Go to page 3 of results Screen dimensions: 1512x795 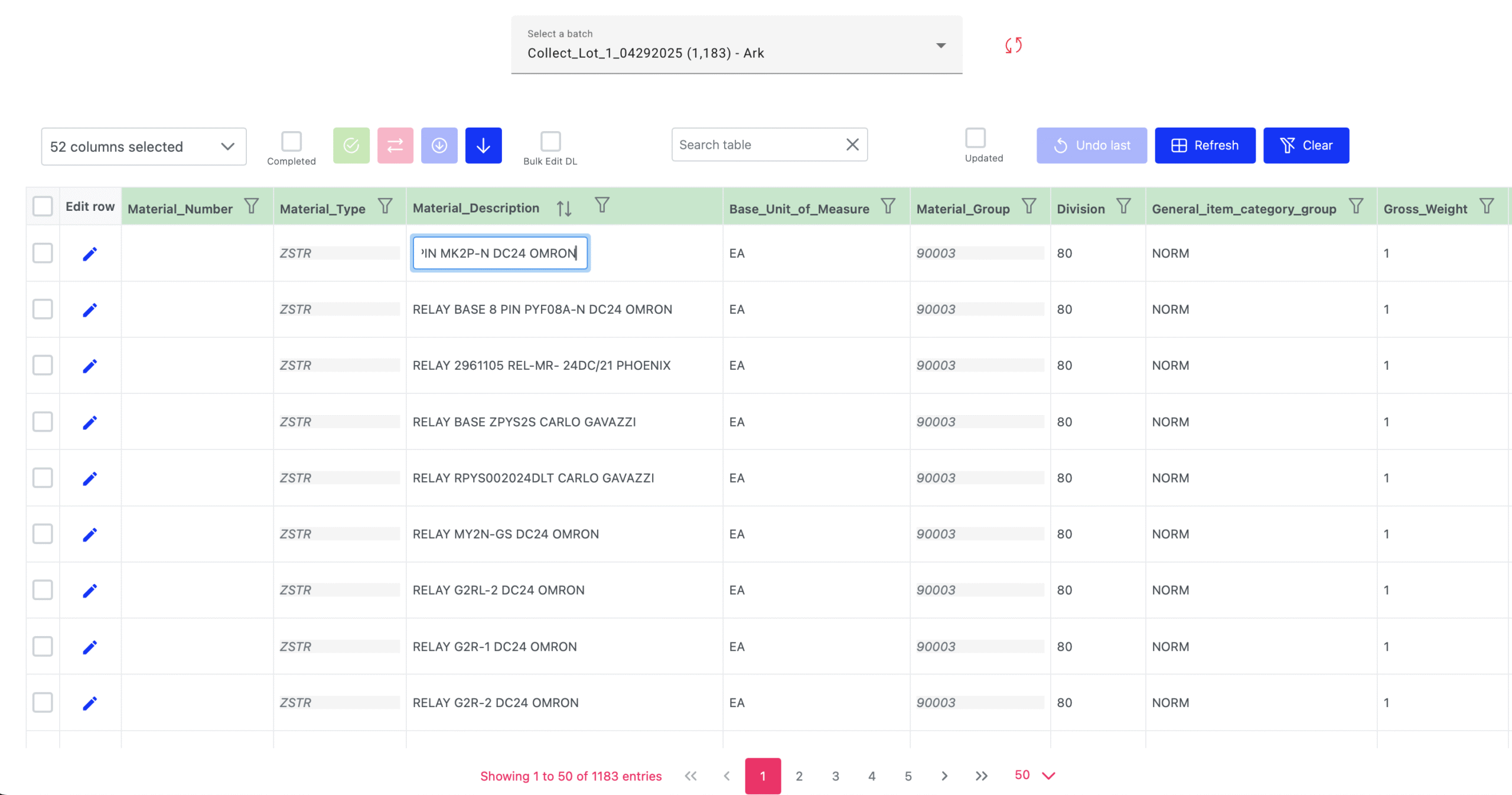(x=835, y=776)
